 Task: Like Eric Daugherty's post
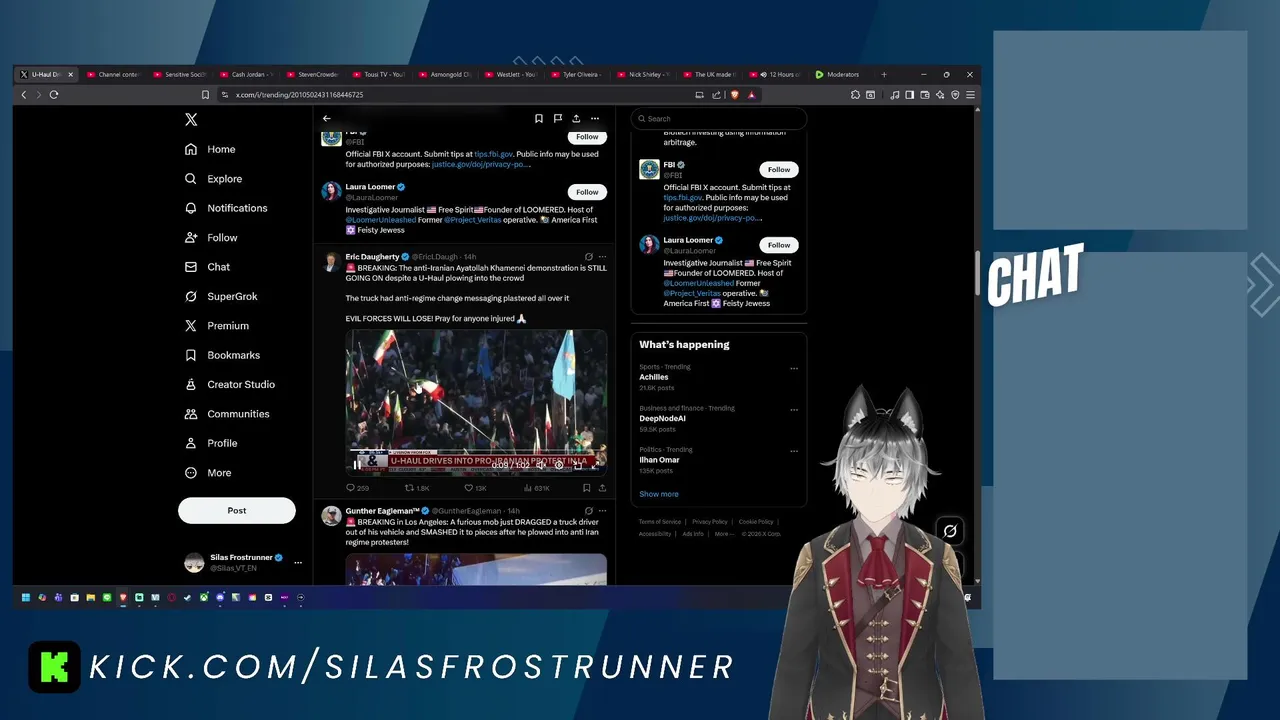pos(475,488)
